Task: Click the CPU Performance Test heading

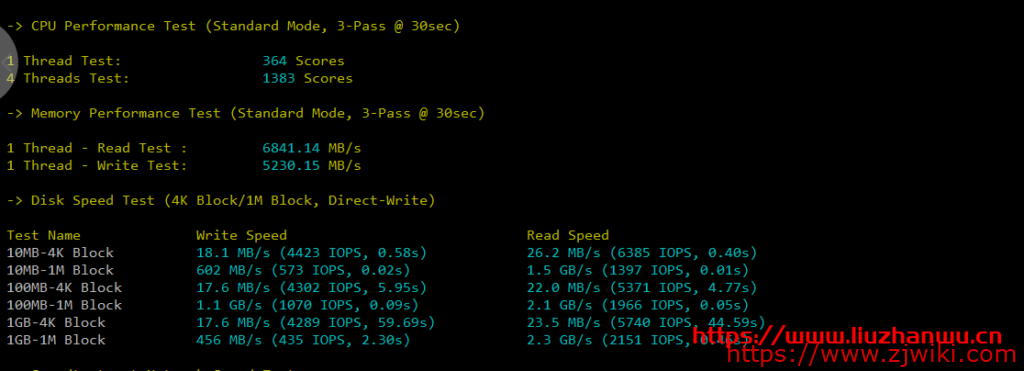Action: (233, 26)
